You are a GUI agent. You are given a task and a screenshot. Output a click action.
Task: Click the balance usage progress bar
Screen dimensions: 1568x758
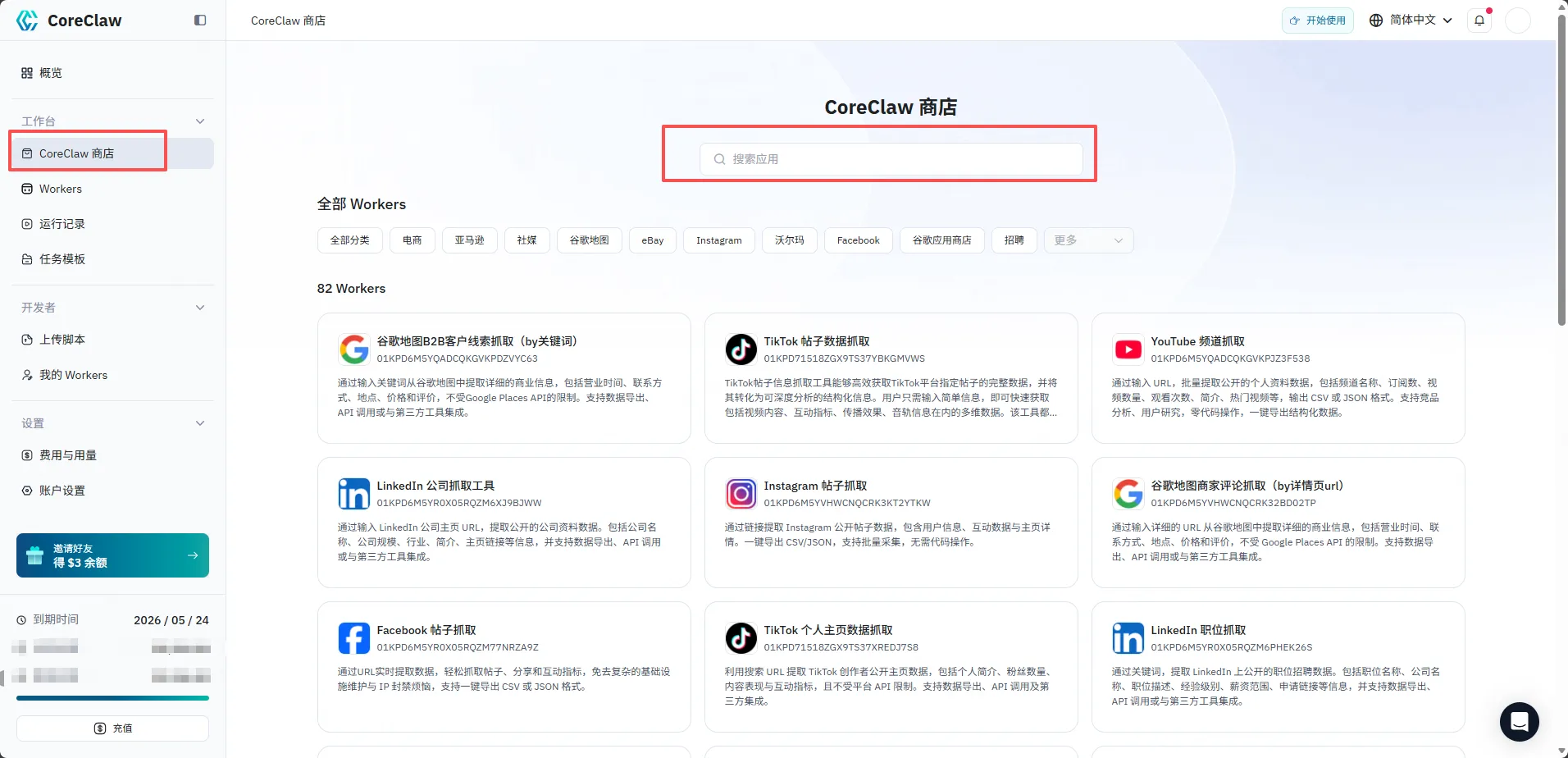[112, 698]
